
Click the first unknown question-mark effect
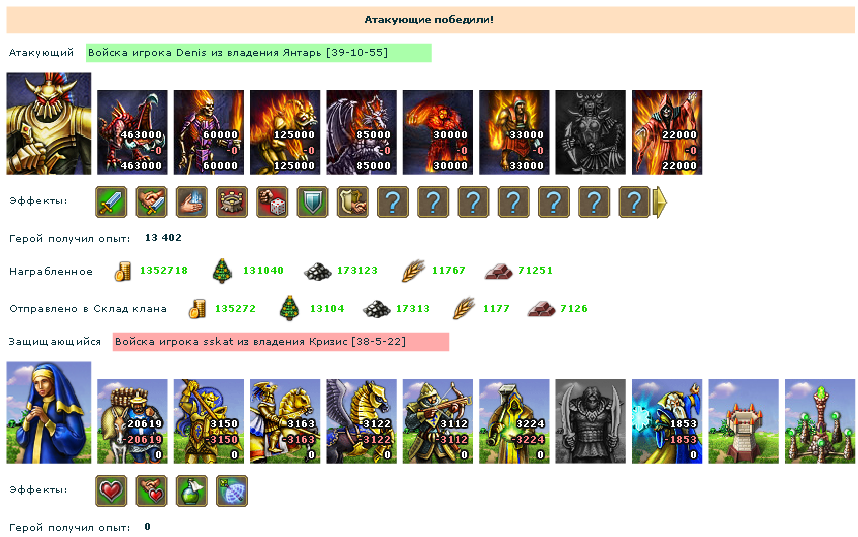tap(393, 202)
